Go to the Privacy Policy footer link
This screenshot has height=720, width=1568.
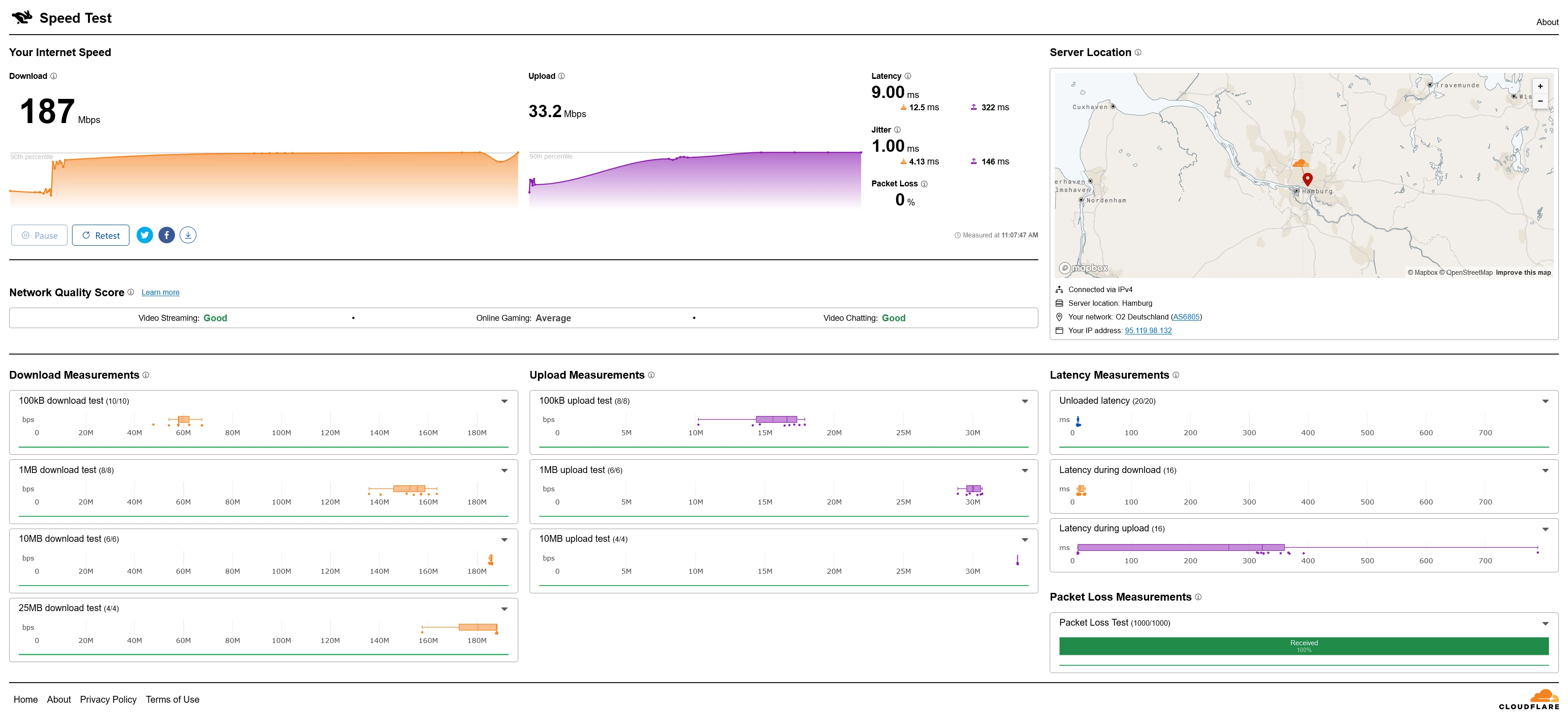click(x=108, y=699)
